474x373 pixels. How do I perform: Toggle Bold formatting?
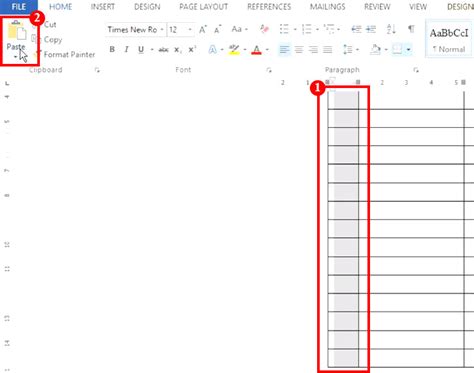[x=112, y=49]
